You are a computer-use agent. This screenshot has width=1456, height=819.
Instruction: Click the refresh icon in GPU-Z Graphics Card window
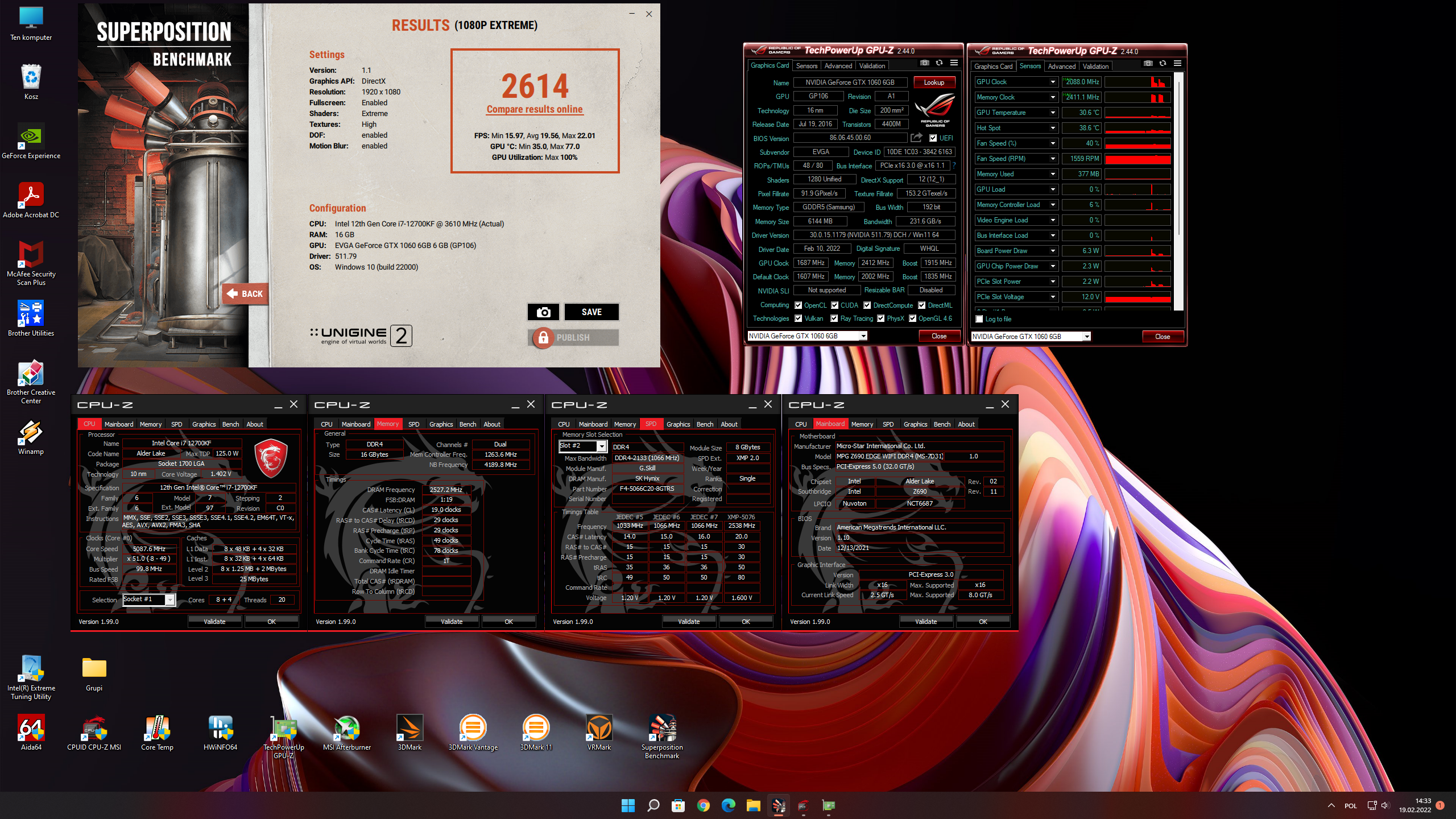[940, 63]
